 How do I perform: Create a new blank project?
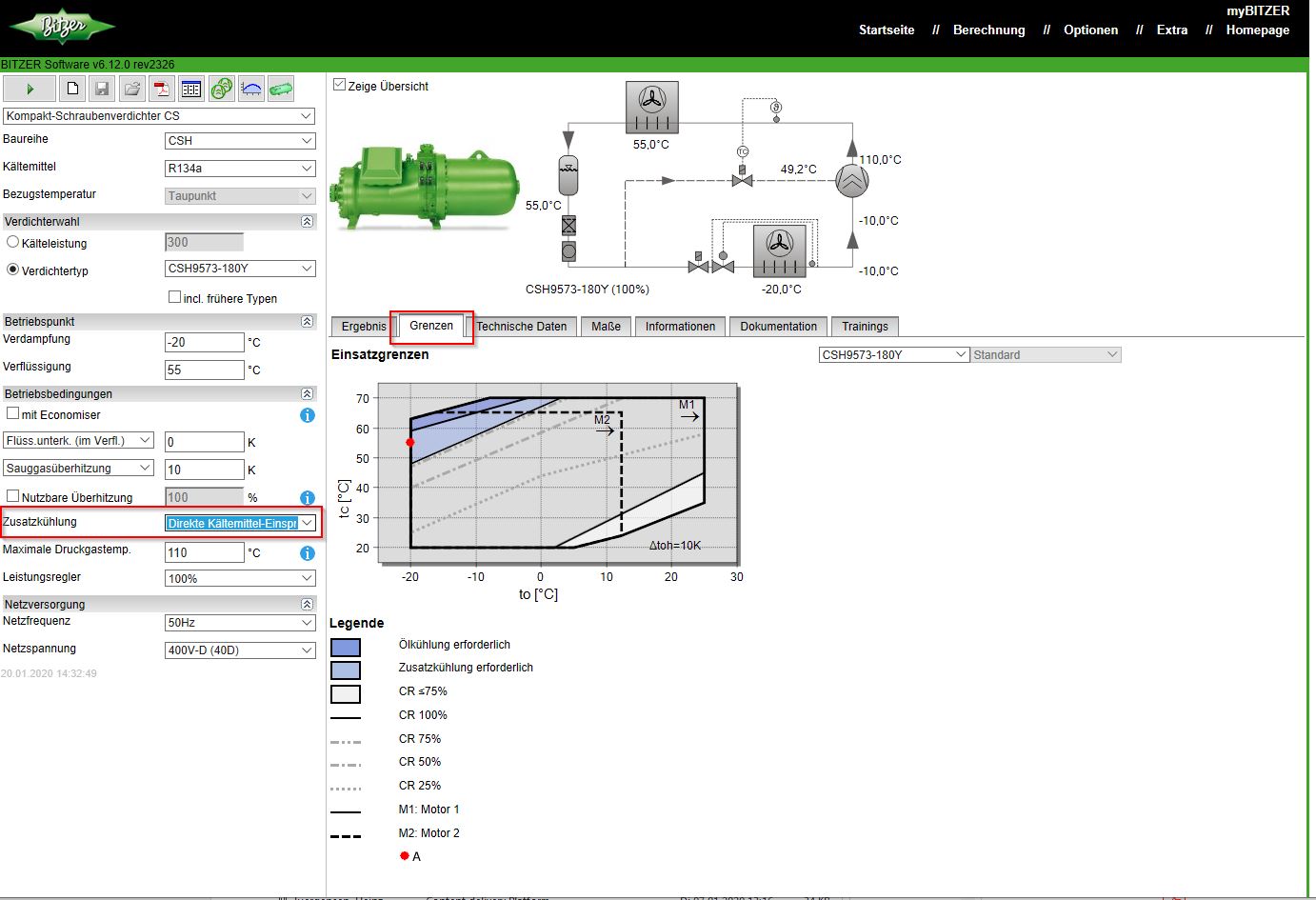click(72, 89)
